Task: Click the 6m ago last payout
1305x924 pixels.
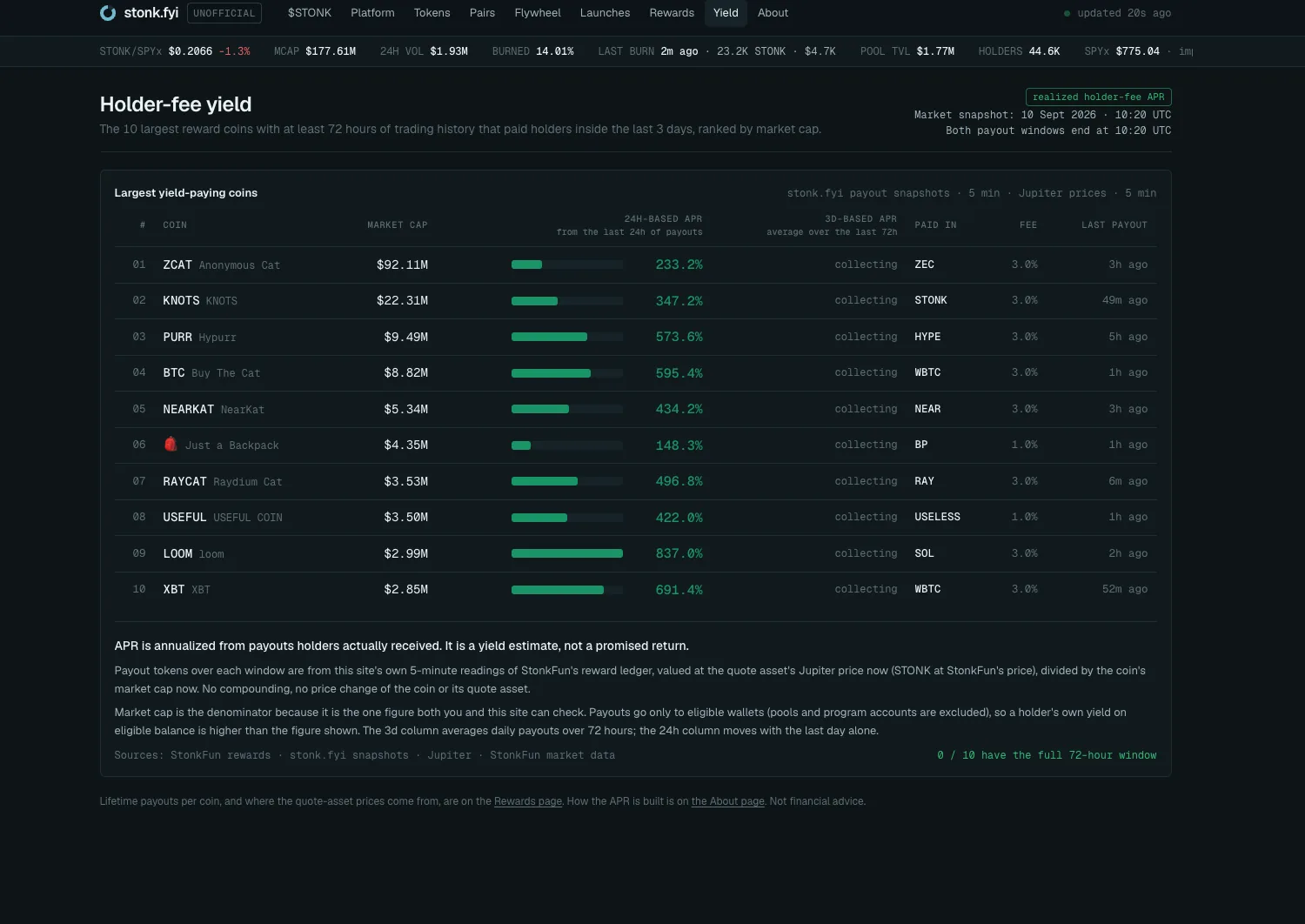Action: 1128,481
